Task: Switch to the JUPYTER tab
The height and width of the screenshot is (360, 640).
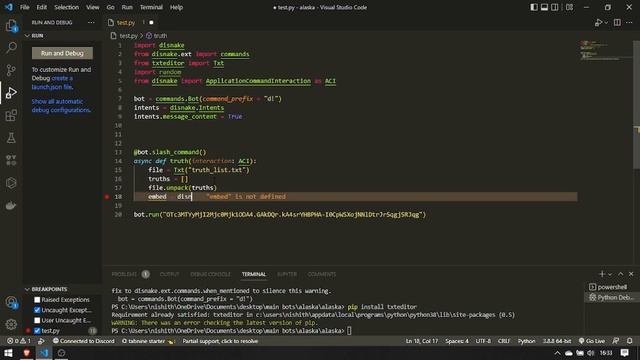Action: point(287,274)
